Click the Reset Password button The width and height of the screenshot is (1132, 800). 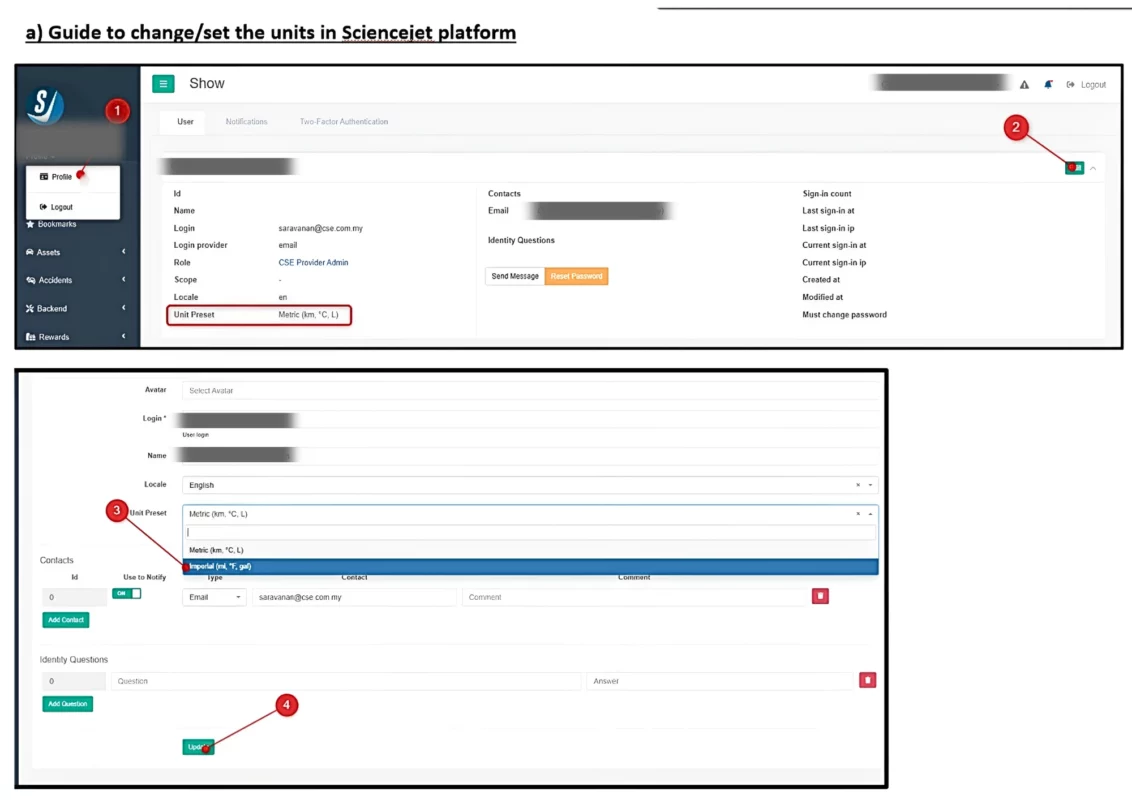[x=576, y=276]
